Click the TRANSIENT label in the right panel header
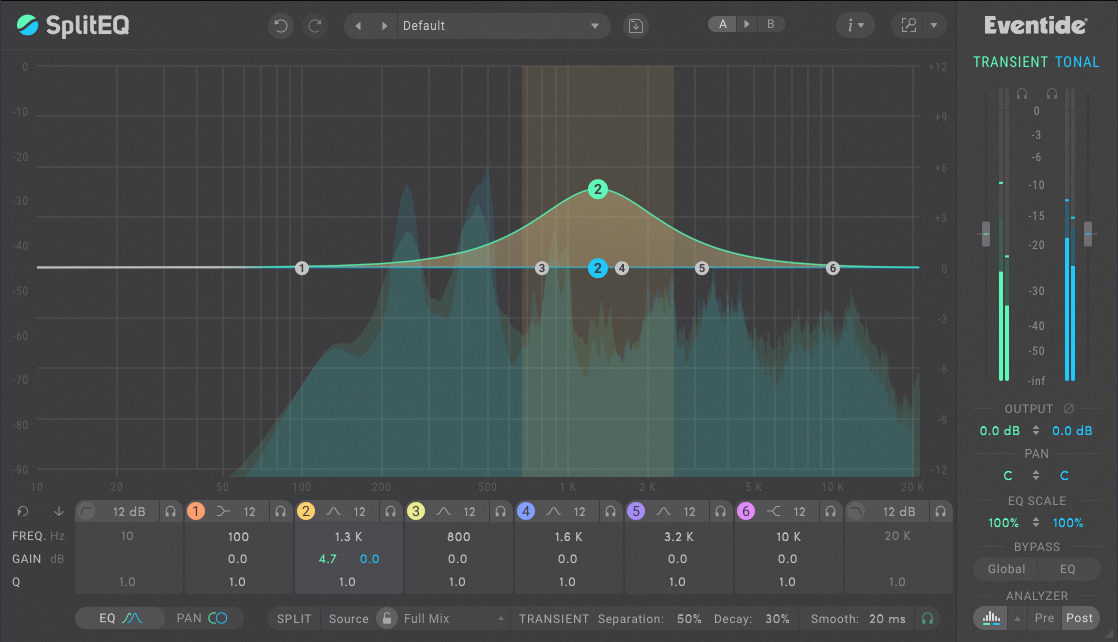 click(x=1010, y=62)
